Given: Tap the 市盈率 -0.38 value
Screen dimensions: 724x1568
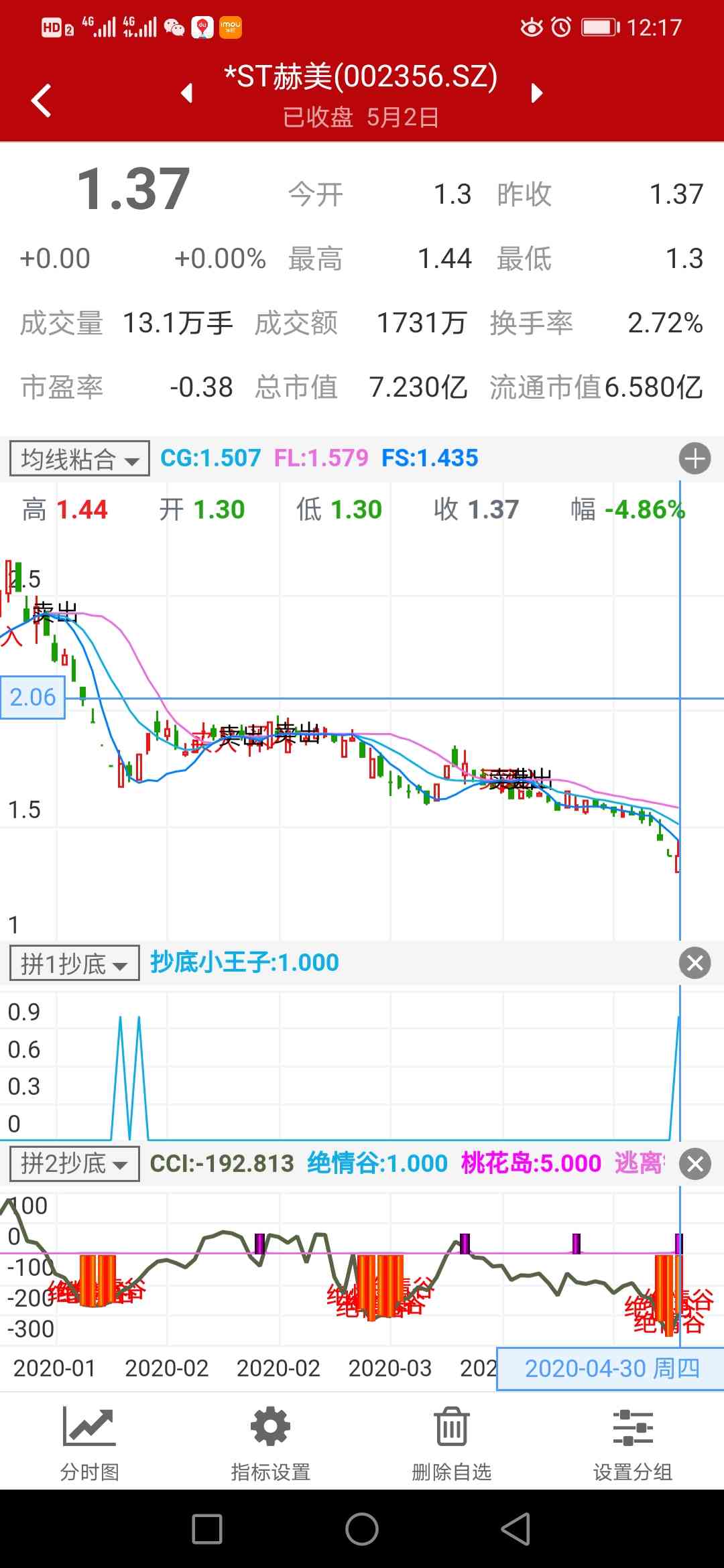Looking at the screenshot, I should tap(201, 387).
